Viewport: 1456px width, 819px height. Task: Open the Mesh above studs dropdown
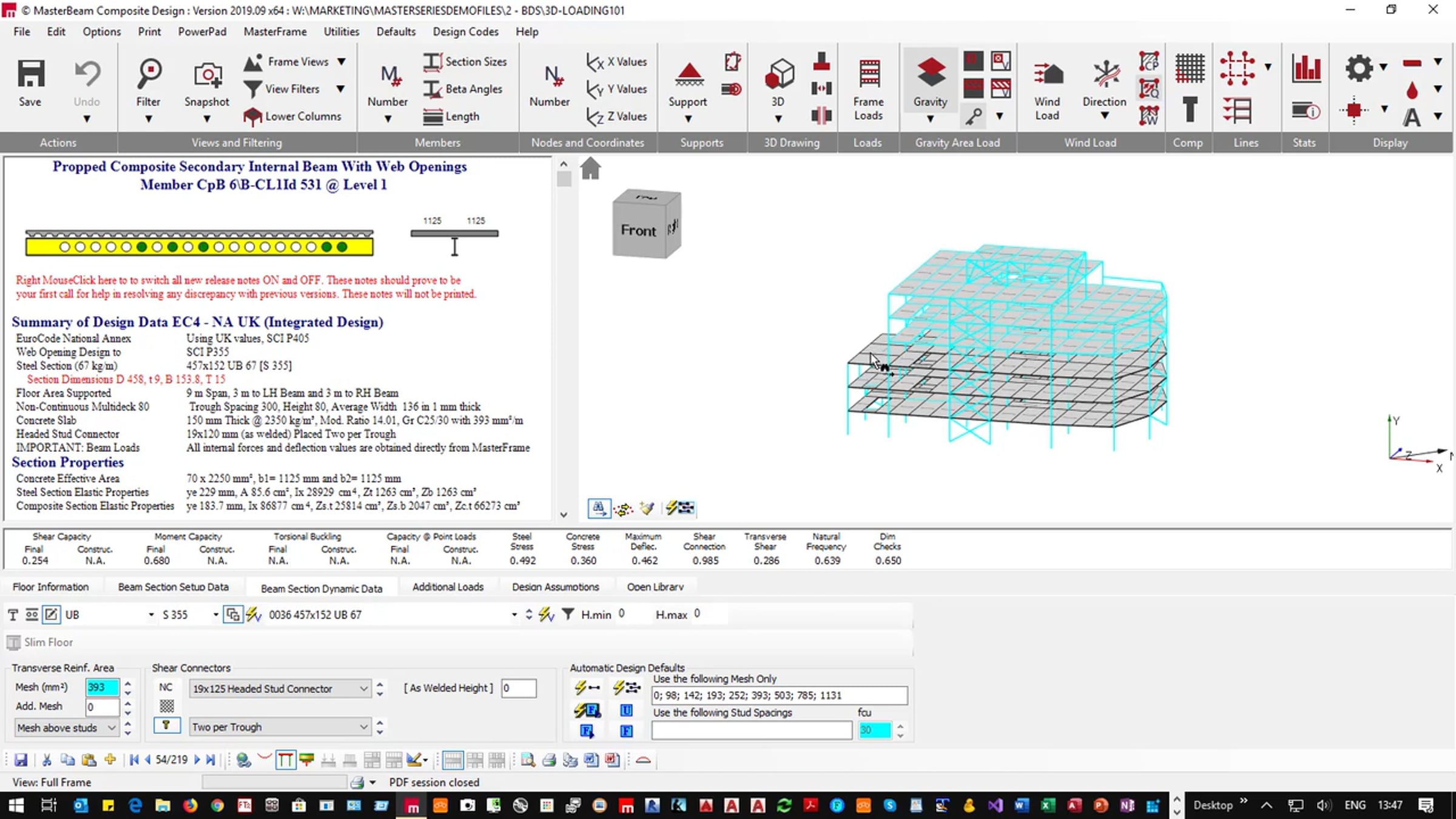point(112,727)
